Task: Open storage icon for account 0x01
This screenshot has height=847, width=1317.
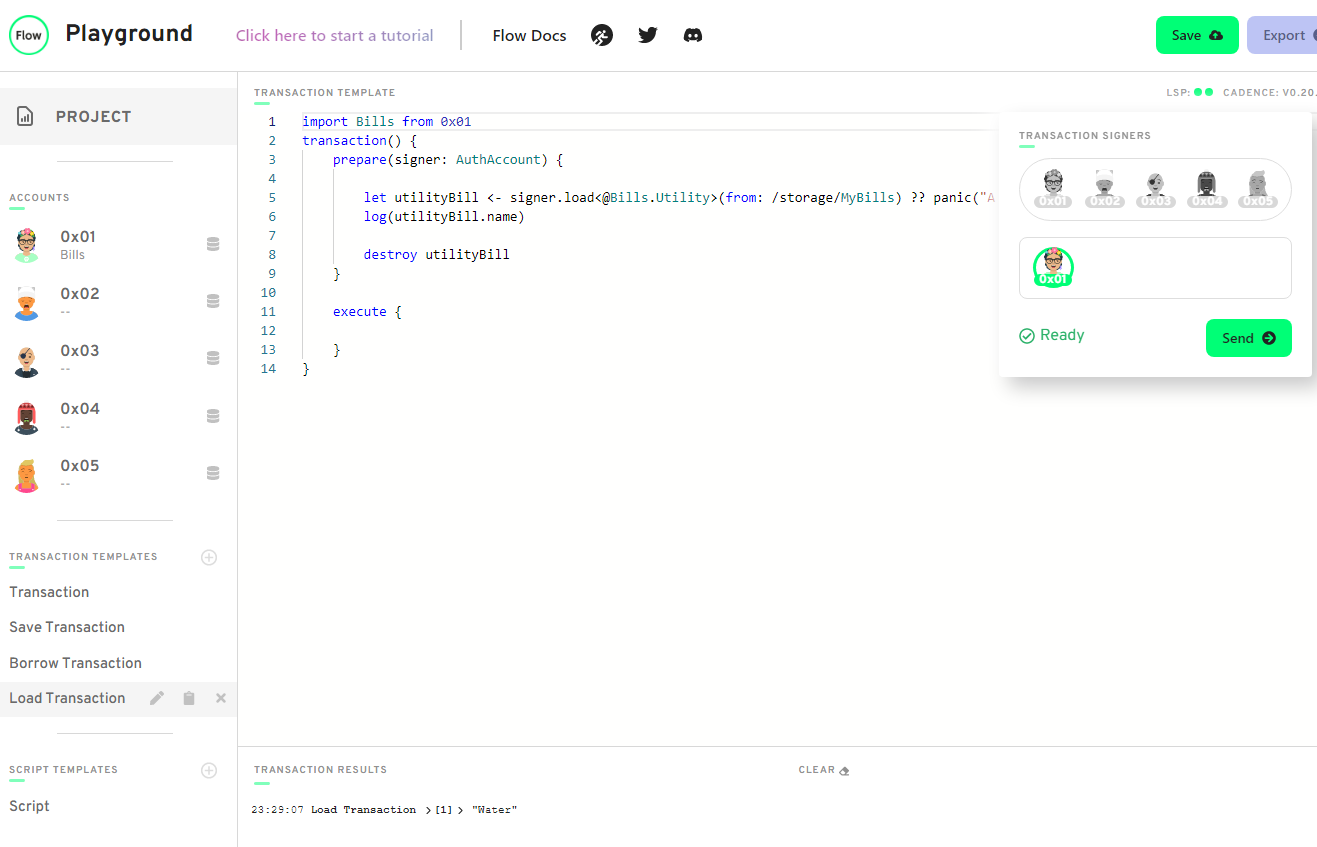Action: pos(213,244)
